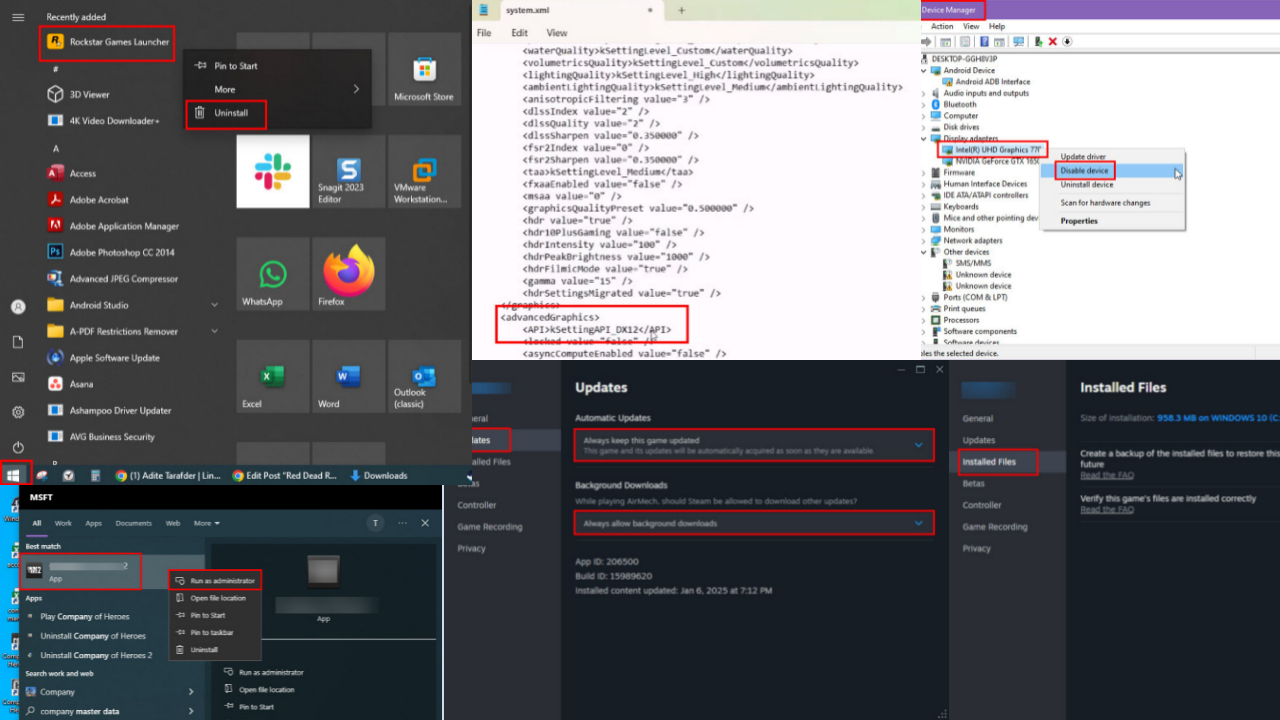1280x720 pixels.
Task: Click the blue Help icon in Device Manager toolbar
Action: [x=985, y=41]
